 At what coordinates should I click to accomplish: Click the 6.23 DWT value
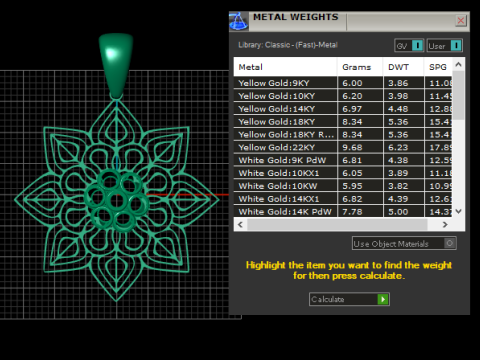(x=398, y=147)
